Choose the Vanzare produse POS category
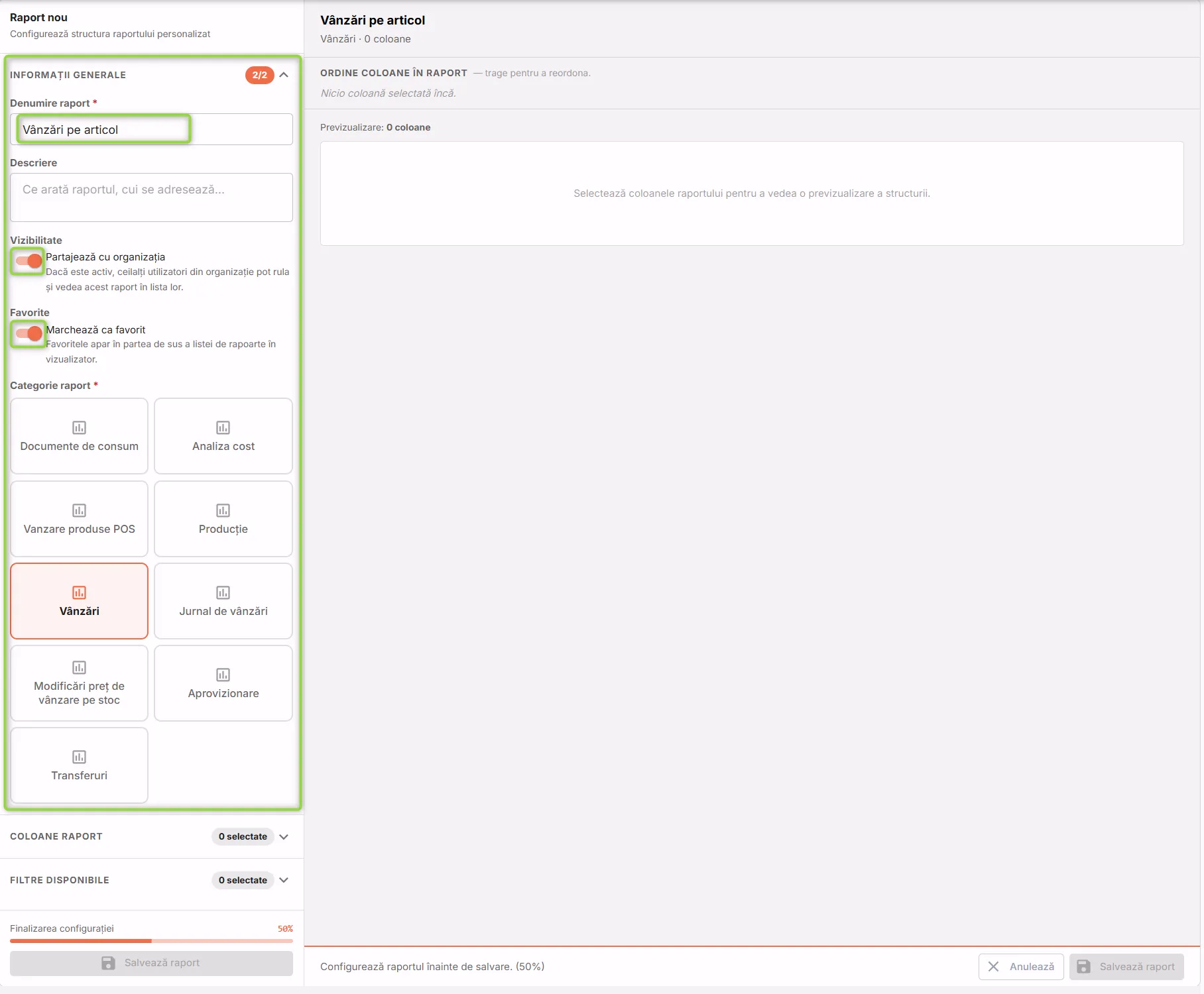The width and height of the screenshot is (1204, 994). click(x=79, y=519)
